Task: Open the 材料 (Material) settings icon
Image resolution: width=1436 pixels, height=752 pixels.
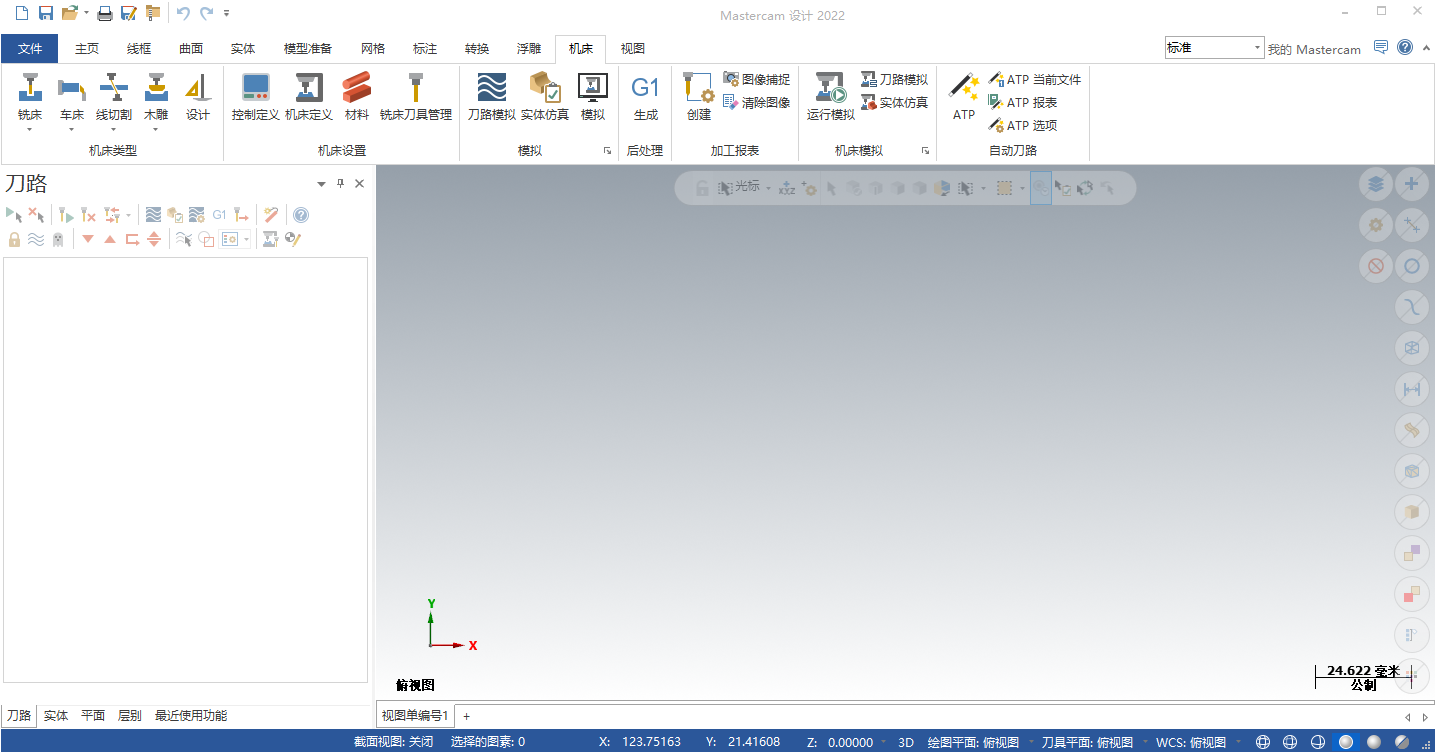Action: click(356, 95)
